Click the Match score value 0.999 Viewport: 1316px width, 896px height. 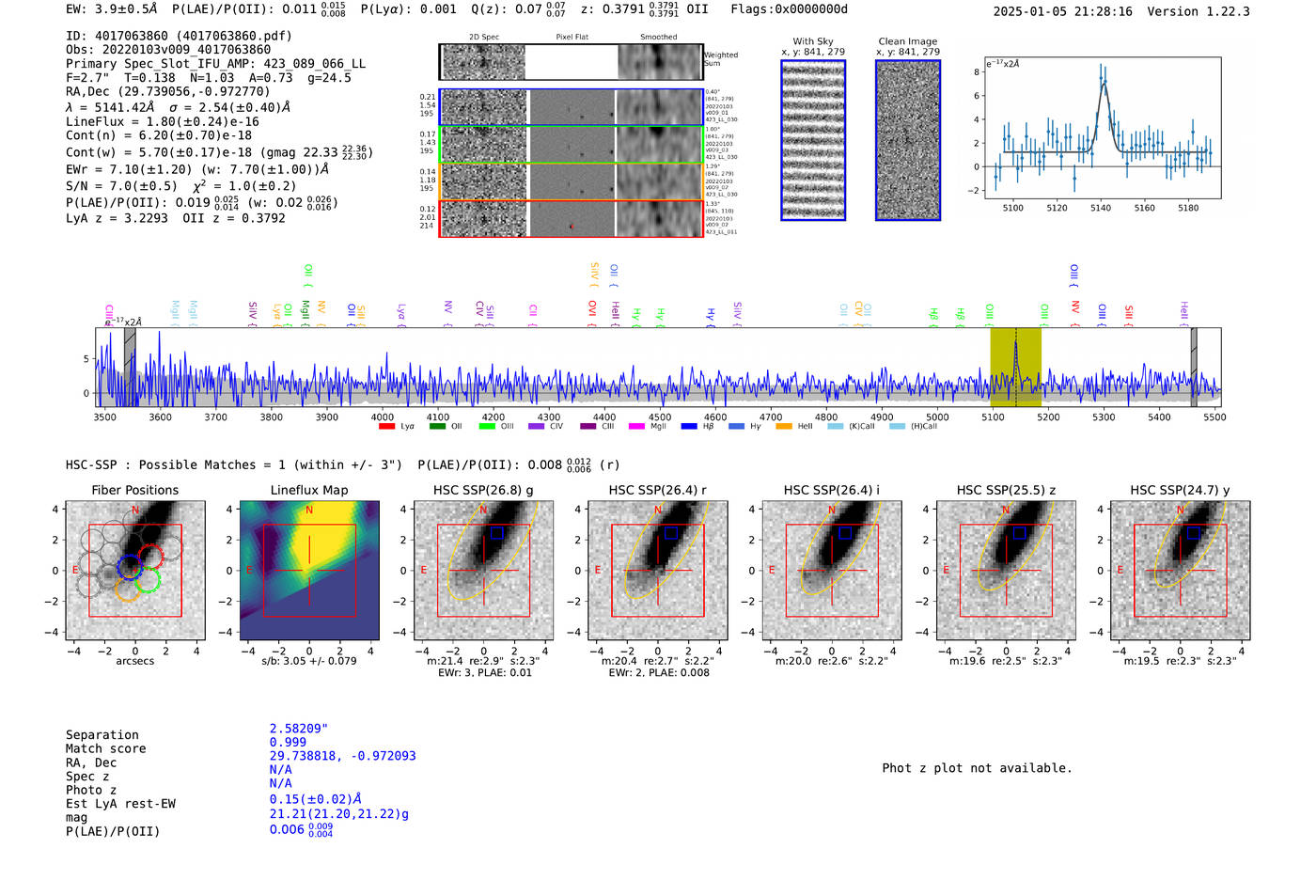[288, 743]
